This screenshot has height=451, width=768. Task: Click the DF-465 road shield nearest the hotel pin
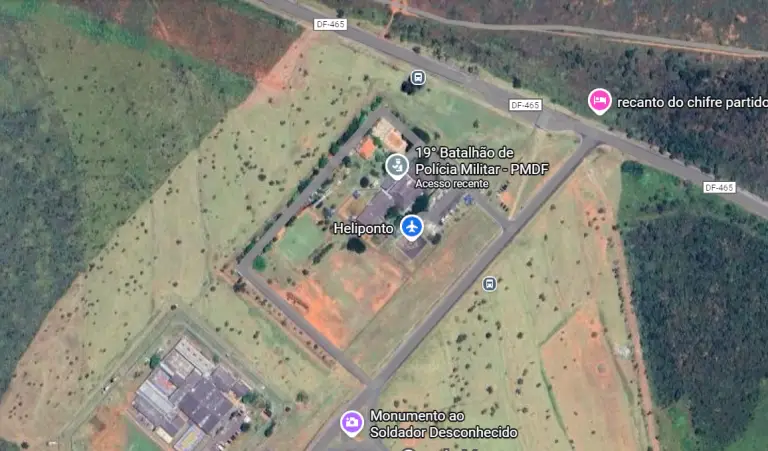point(525,105)
